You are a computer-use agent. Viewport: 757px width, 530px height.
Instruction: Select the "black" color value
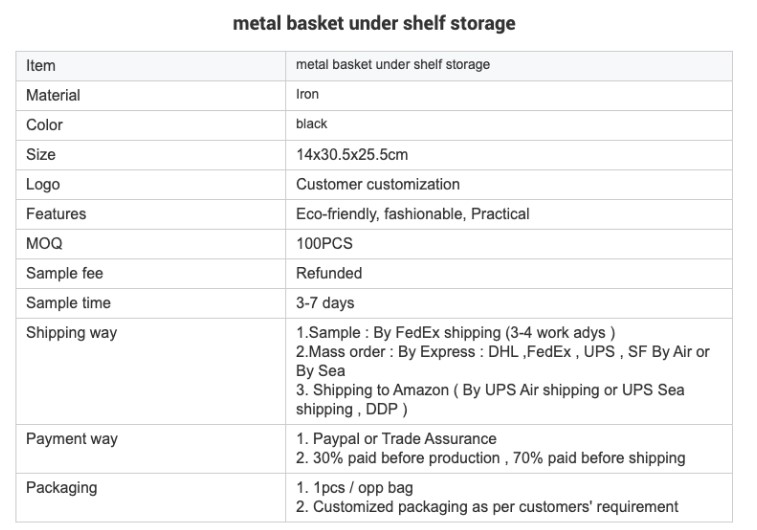[x=312, y=124]
